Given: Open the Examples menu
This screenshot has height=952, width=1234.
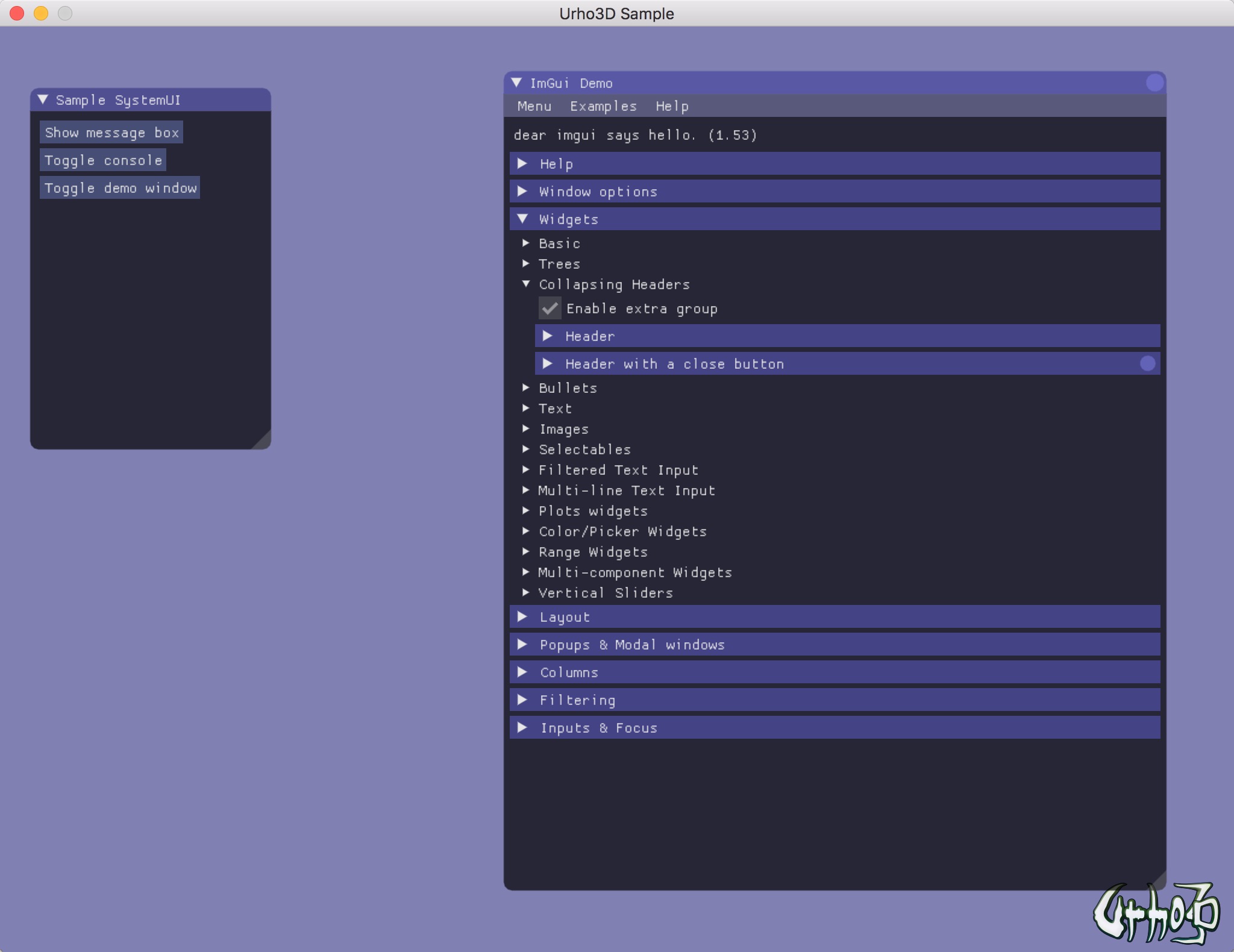Looking at the screenshot, I should [x=603, y=106].
